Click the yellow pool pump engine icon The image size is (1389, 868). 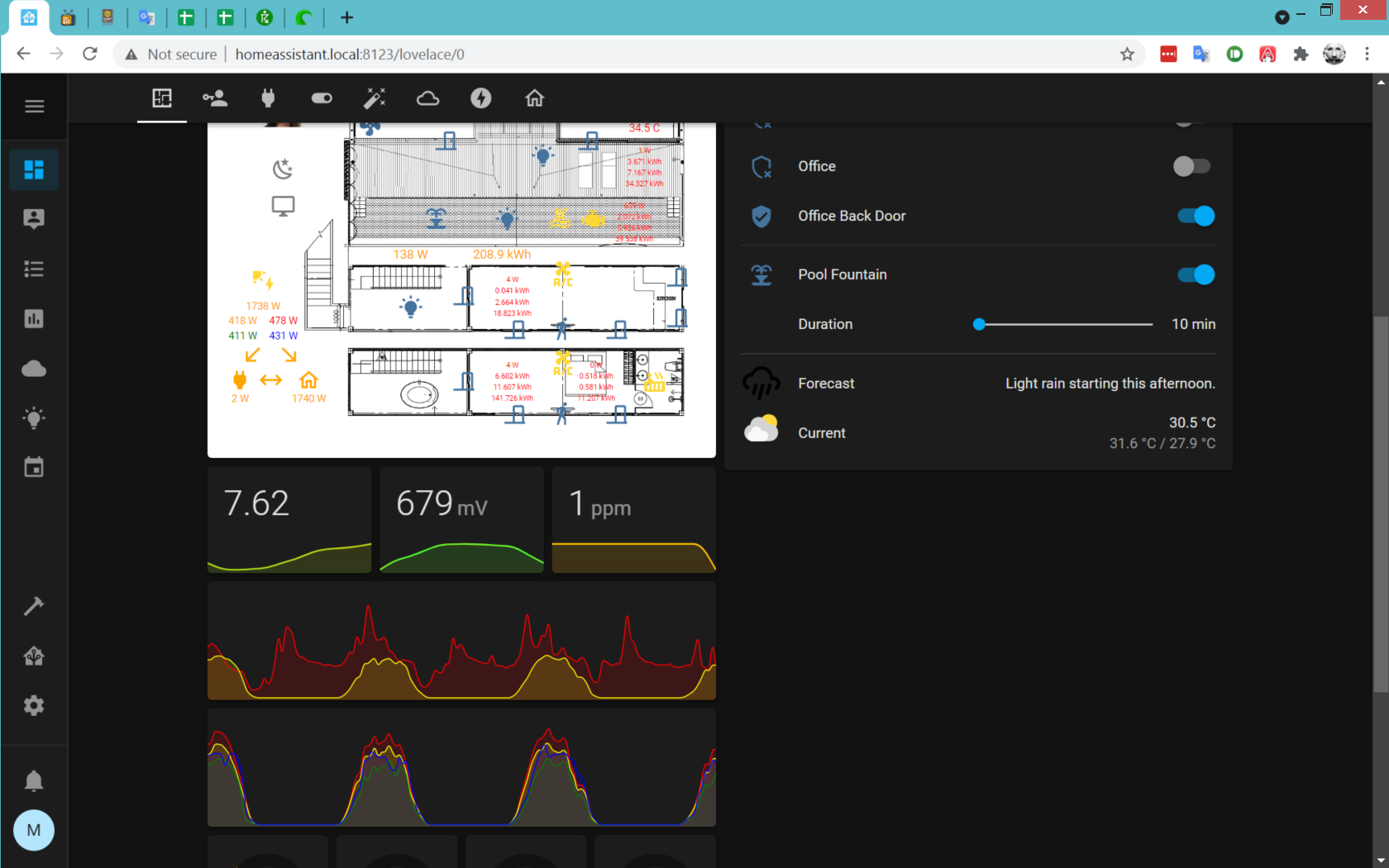[x=593, y=219]
